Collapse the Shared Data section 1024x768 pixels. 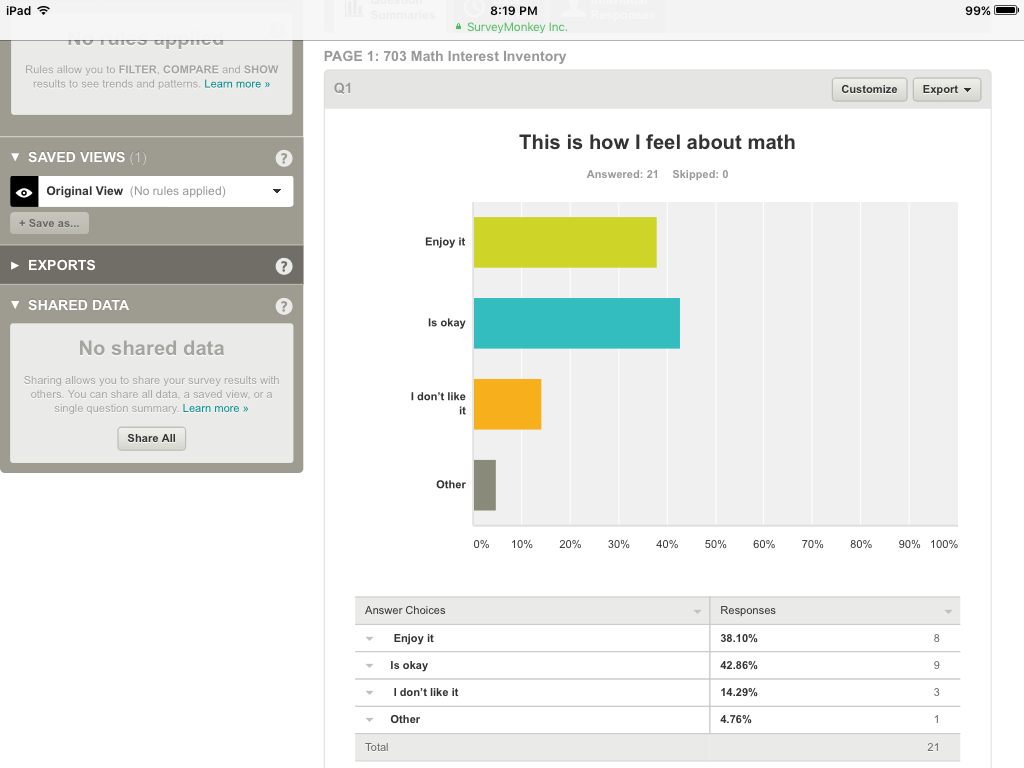15,306
